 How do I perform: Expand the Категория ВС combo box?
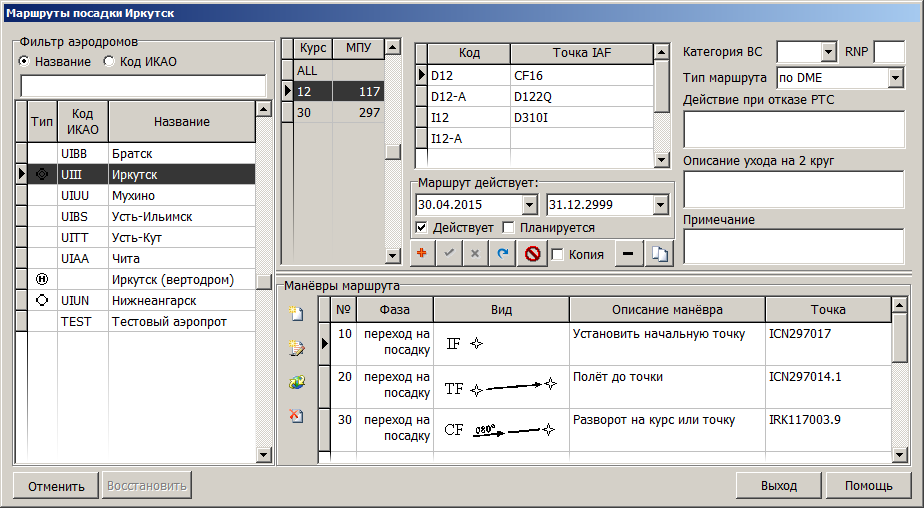828,52
